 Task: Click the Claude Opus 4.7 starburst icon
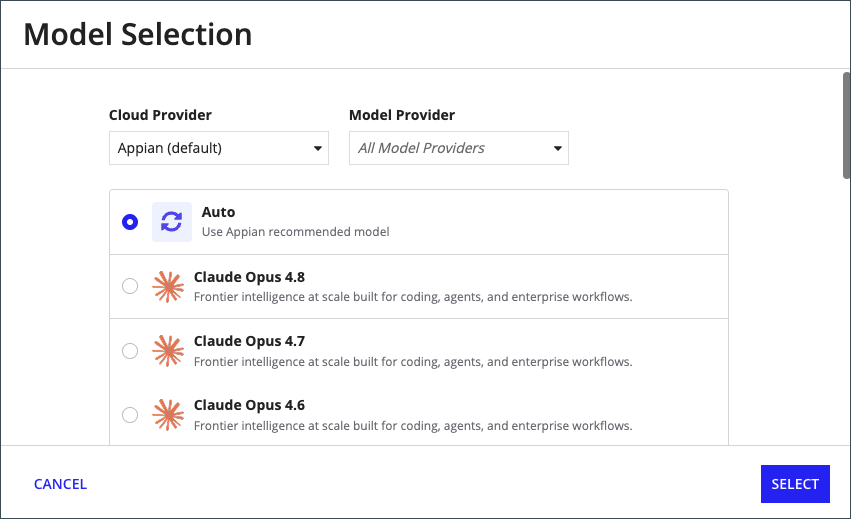[168, 351]
